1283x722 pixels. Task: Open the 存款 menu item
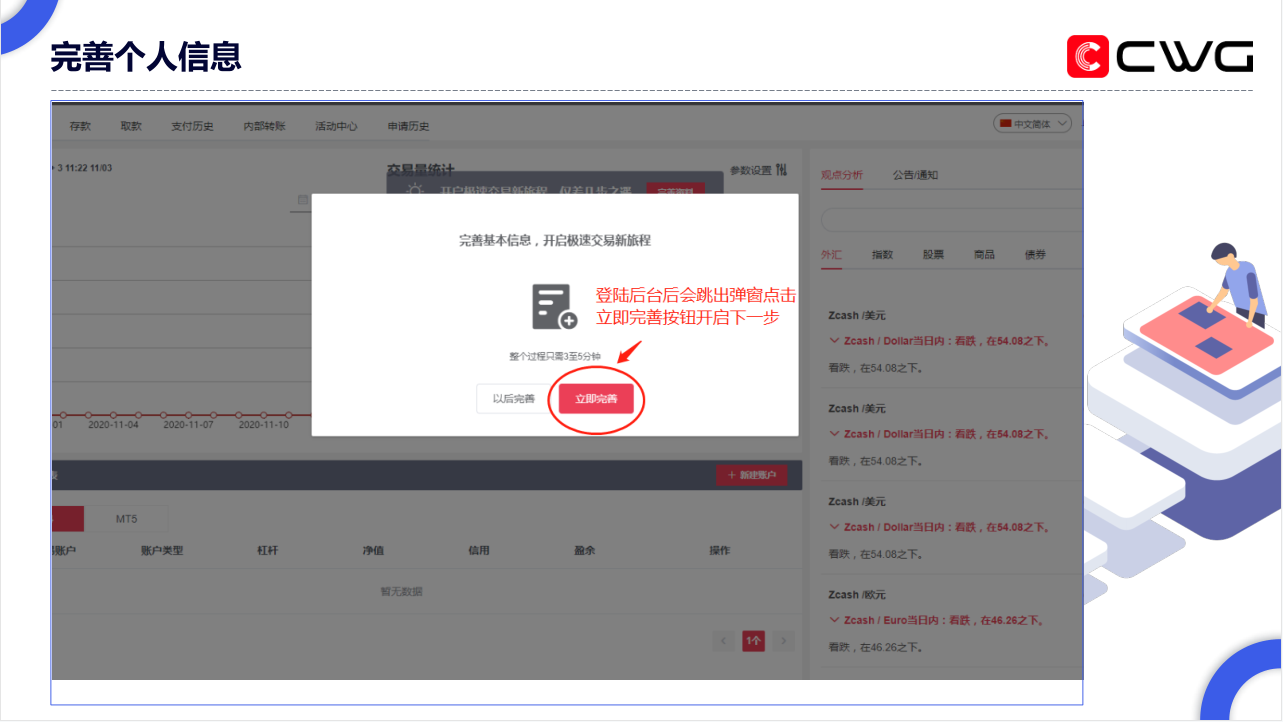click(x=80, y=126)
